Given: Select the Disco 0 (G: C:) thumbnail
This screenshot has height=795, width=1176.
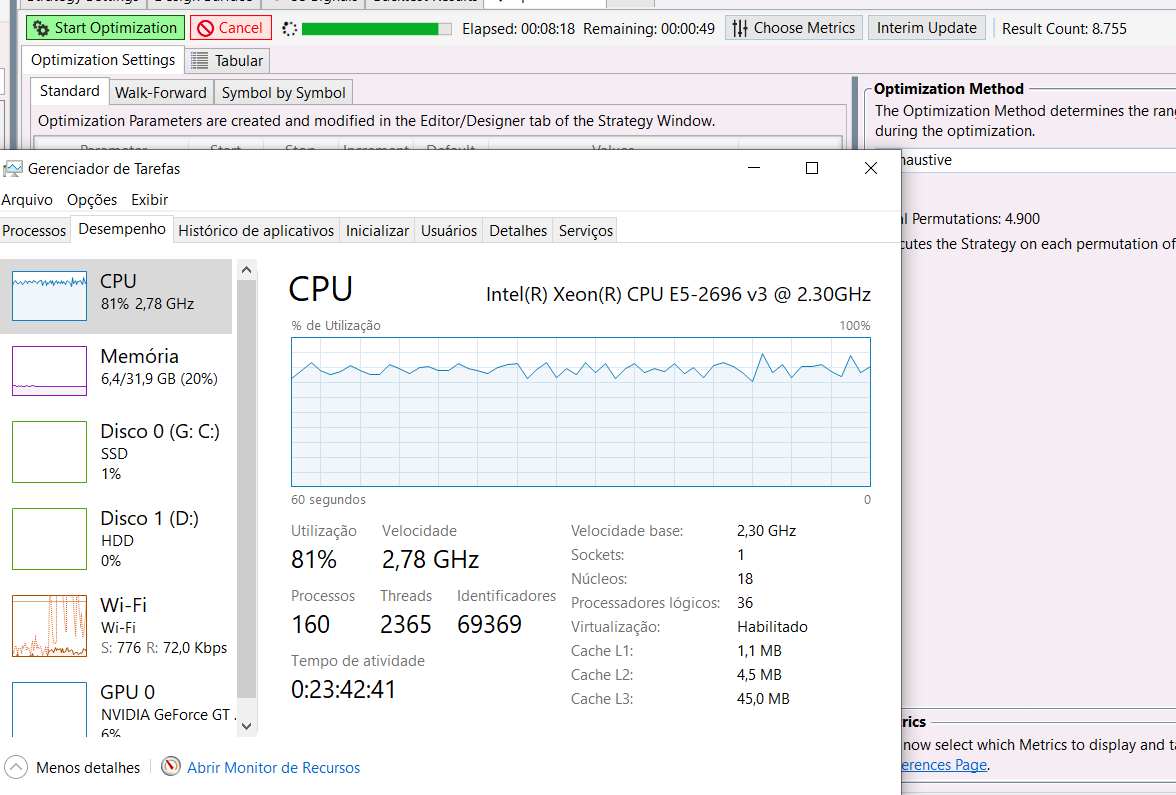Looking at the screenshot, I should 50,452.
